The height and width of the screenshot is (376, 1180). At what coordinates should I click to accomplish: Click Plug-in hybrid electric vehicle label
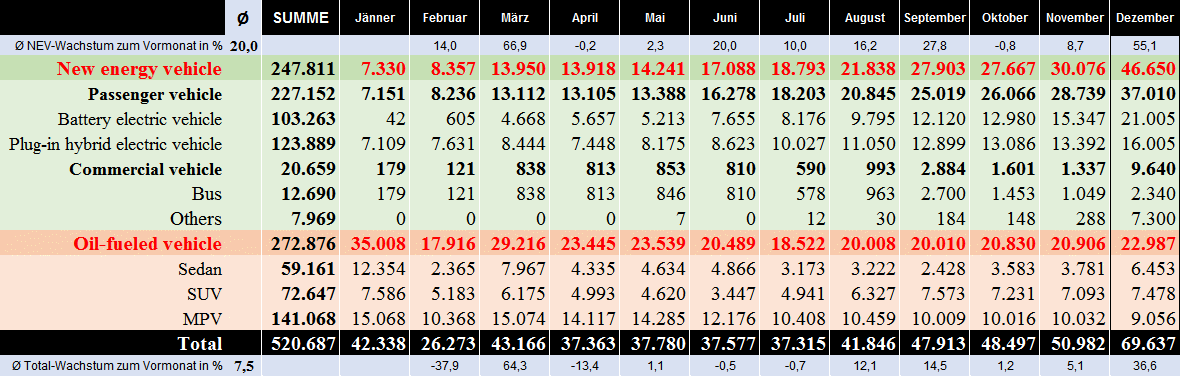115,144
